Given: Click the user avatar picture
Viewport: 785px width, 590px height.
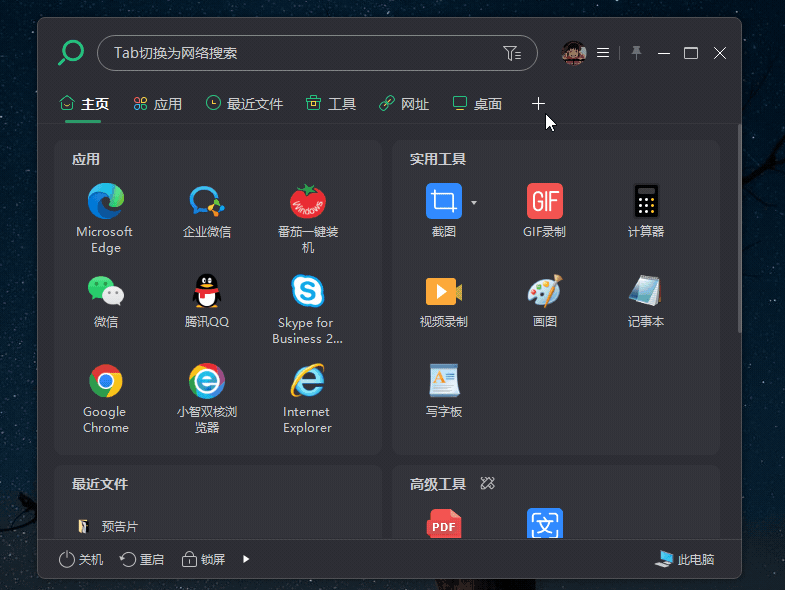Looking at the screenshot, I should (574, 53).
